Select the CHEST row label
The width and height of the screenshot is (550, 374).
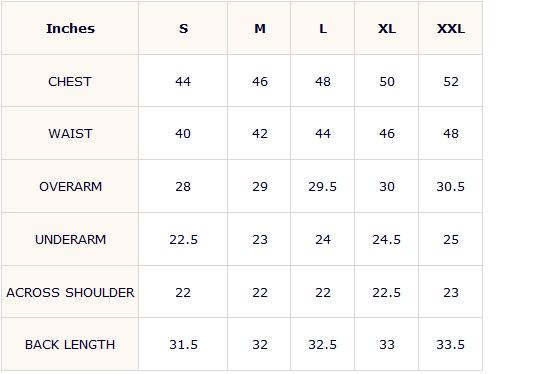tap(70, 81)
